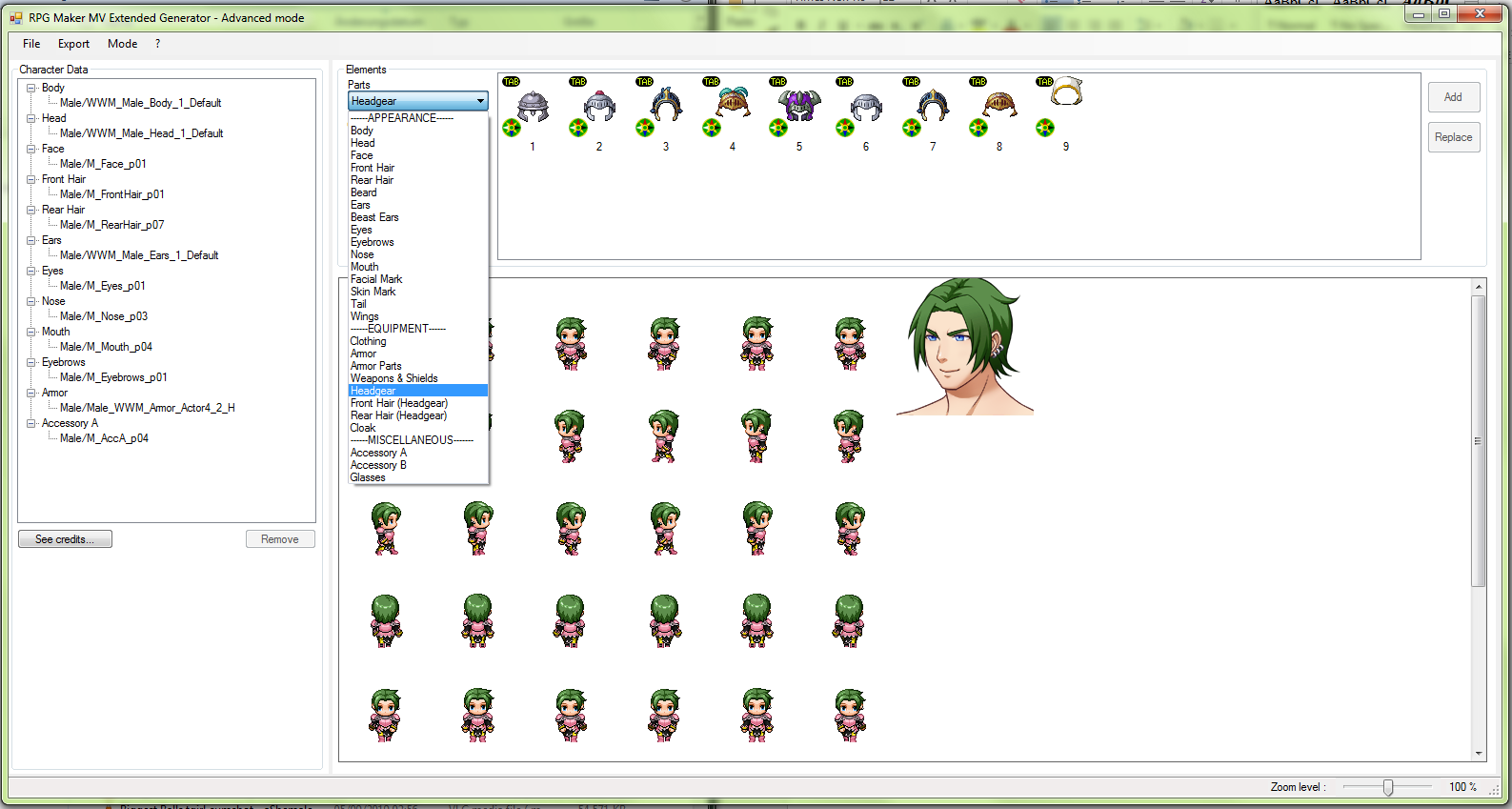
Task: Select Accessory B in the dropdown list
Action: point(378,465)
